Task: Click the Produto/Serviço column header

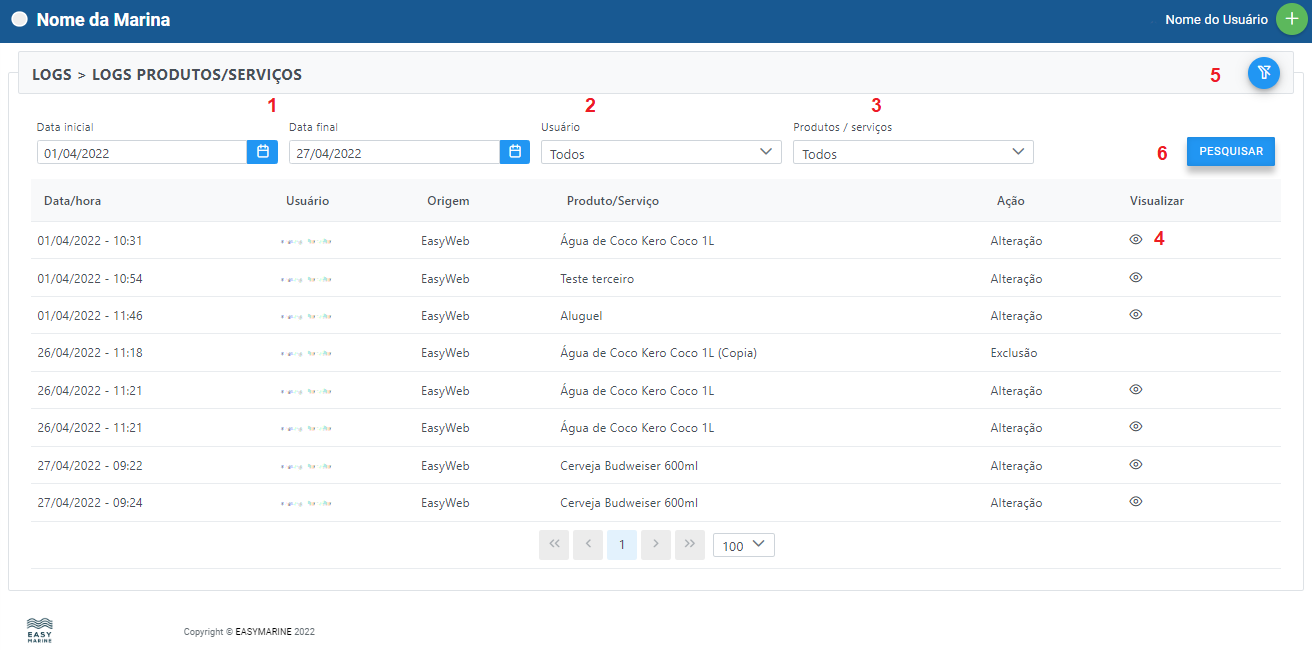Action: coord(612,201)
